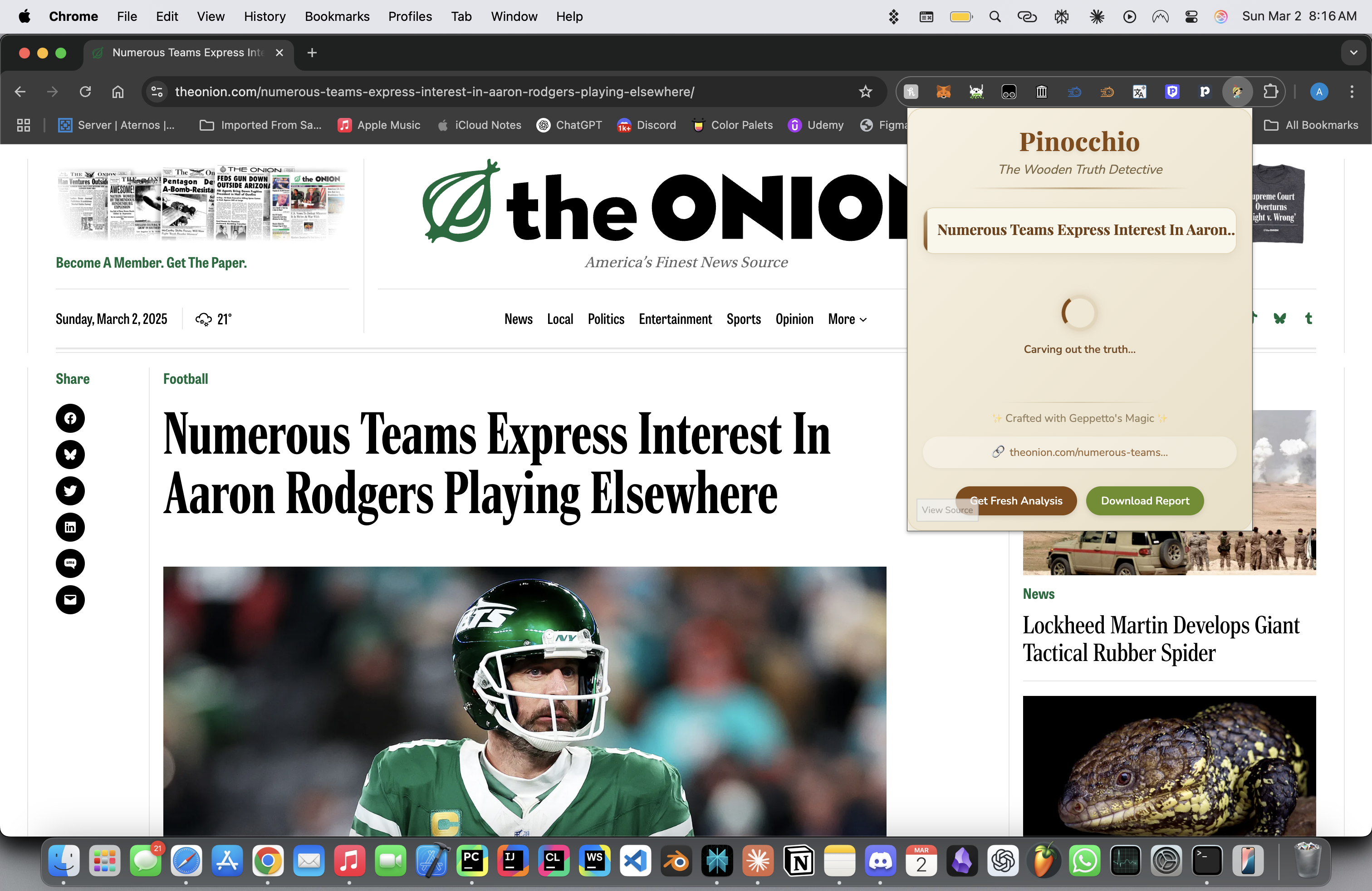Open the Bookmarks menu
The image size is (1372, 891).
[337, 17]
